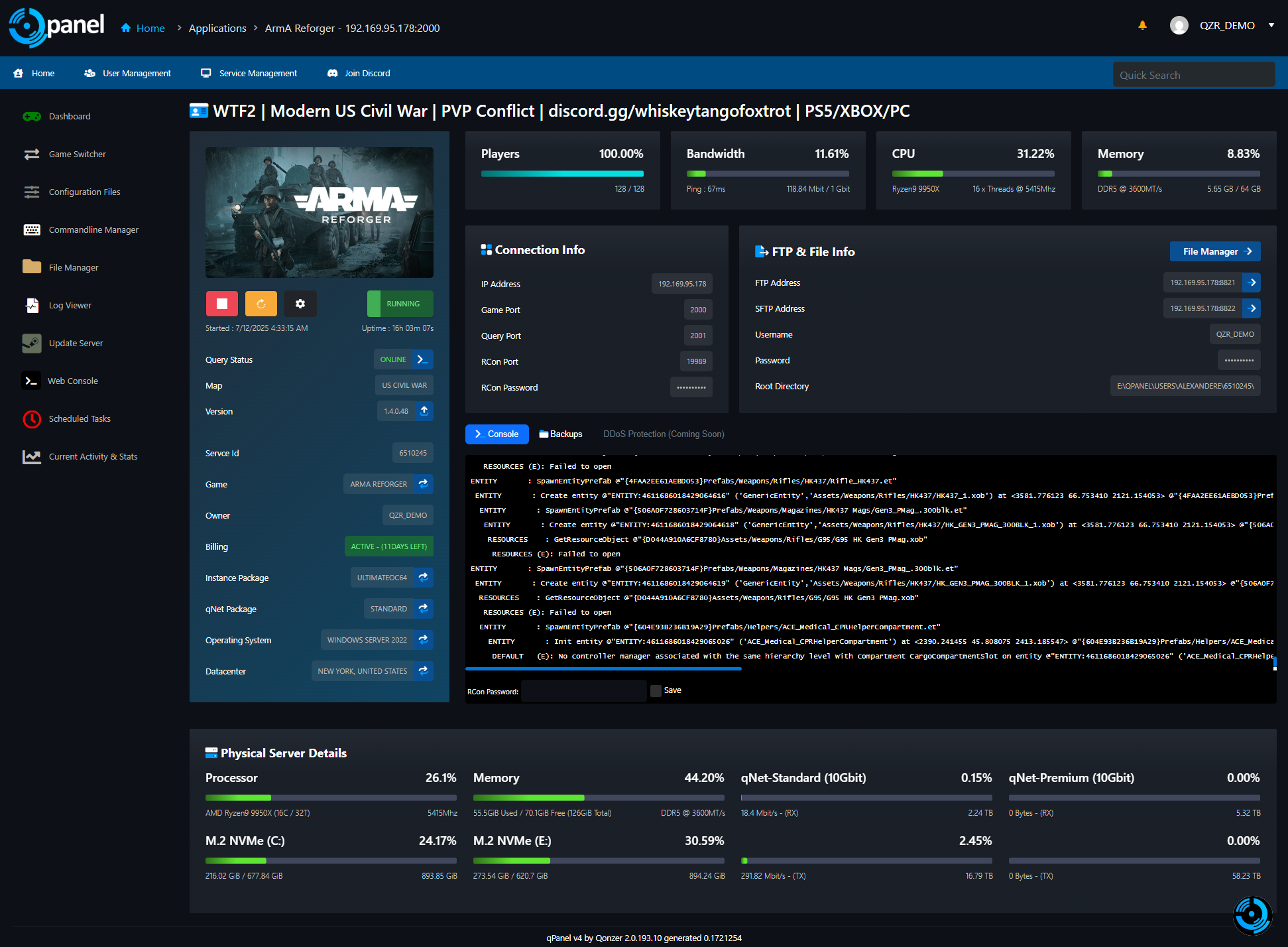The width and height of the screenshot is (1288, 947).
Task: Go to Home breadcrumb link
Action: coord(143,28)
